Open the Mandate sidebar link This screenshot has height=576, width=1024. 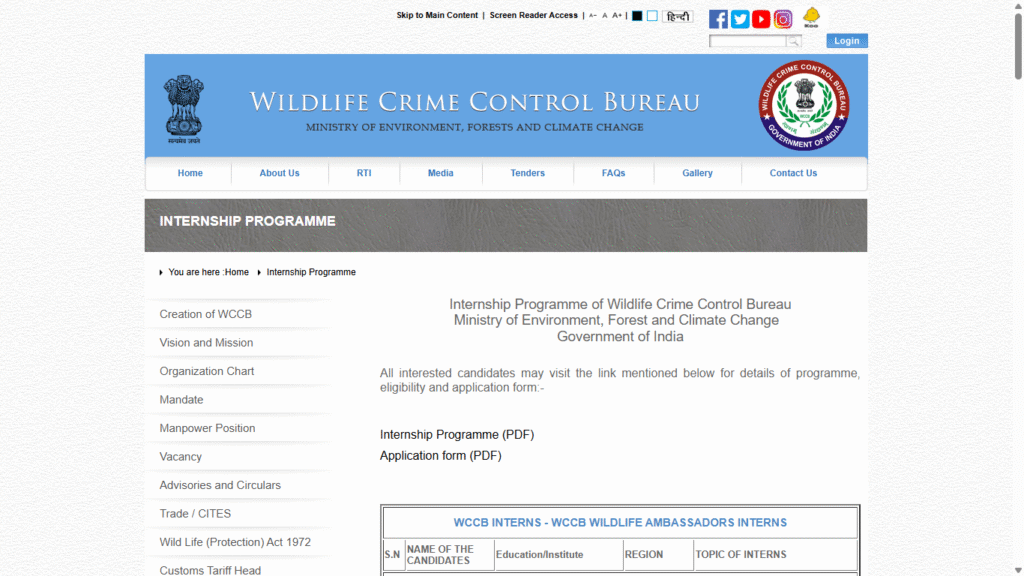(x=182, y=400)
